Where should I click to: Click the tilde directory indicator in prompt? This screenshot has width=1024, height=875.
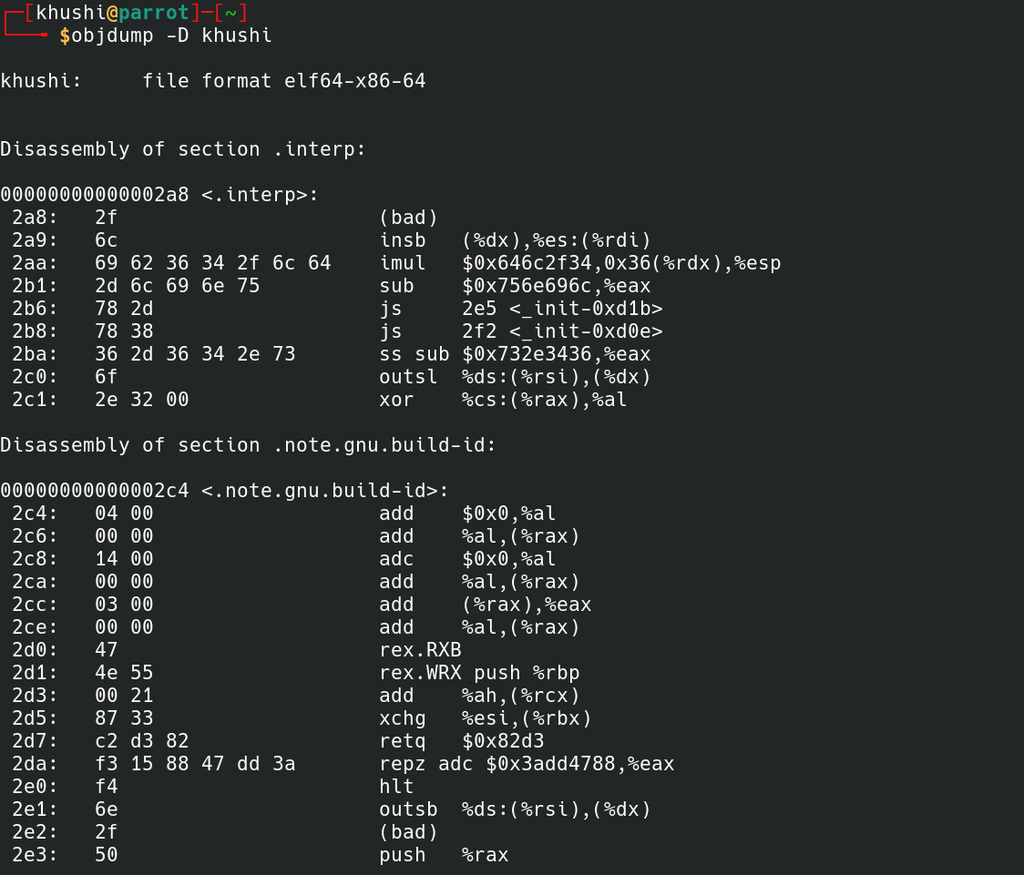[230, 13]
